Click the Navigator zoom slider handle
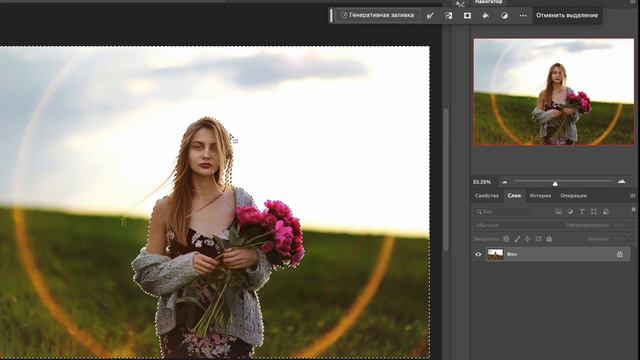 pos(555,183)
